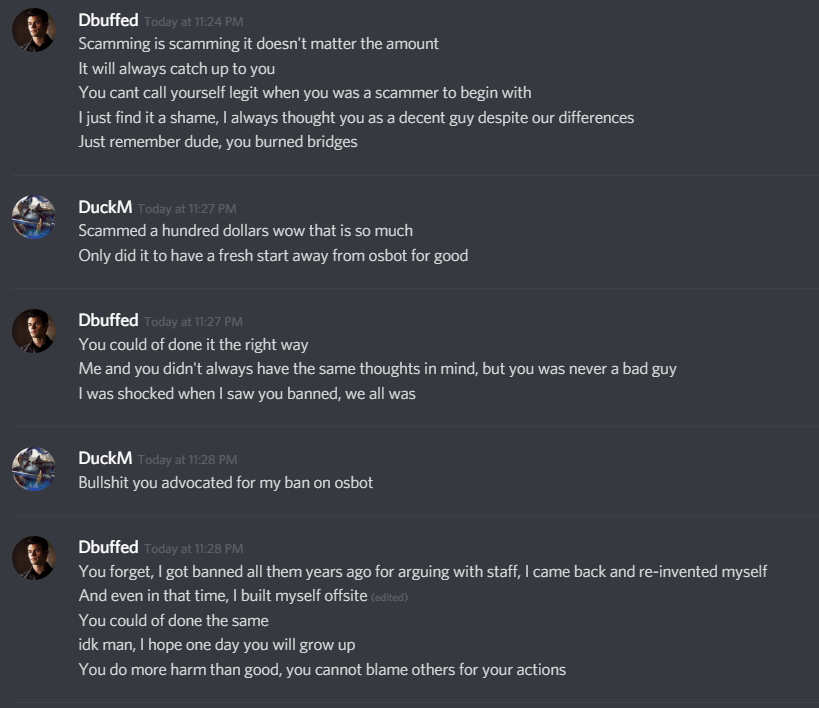Click the 'Today at 11:24 PM' timestamp

194,22
